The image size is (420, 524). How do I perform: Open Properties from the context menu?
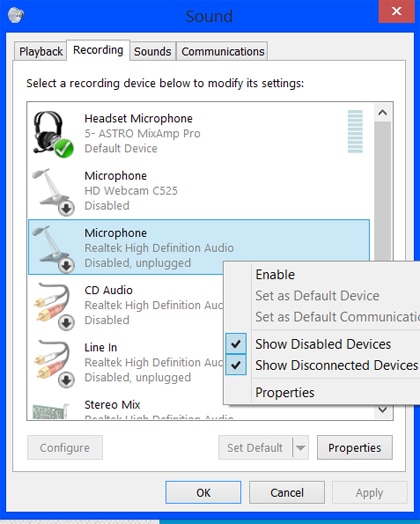click(285, 392)
